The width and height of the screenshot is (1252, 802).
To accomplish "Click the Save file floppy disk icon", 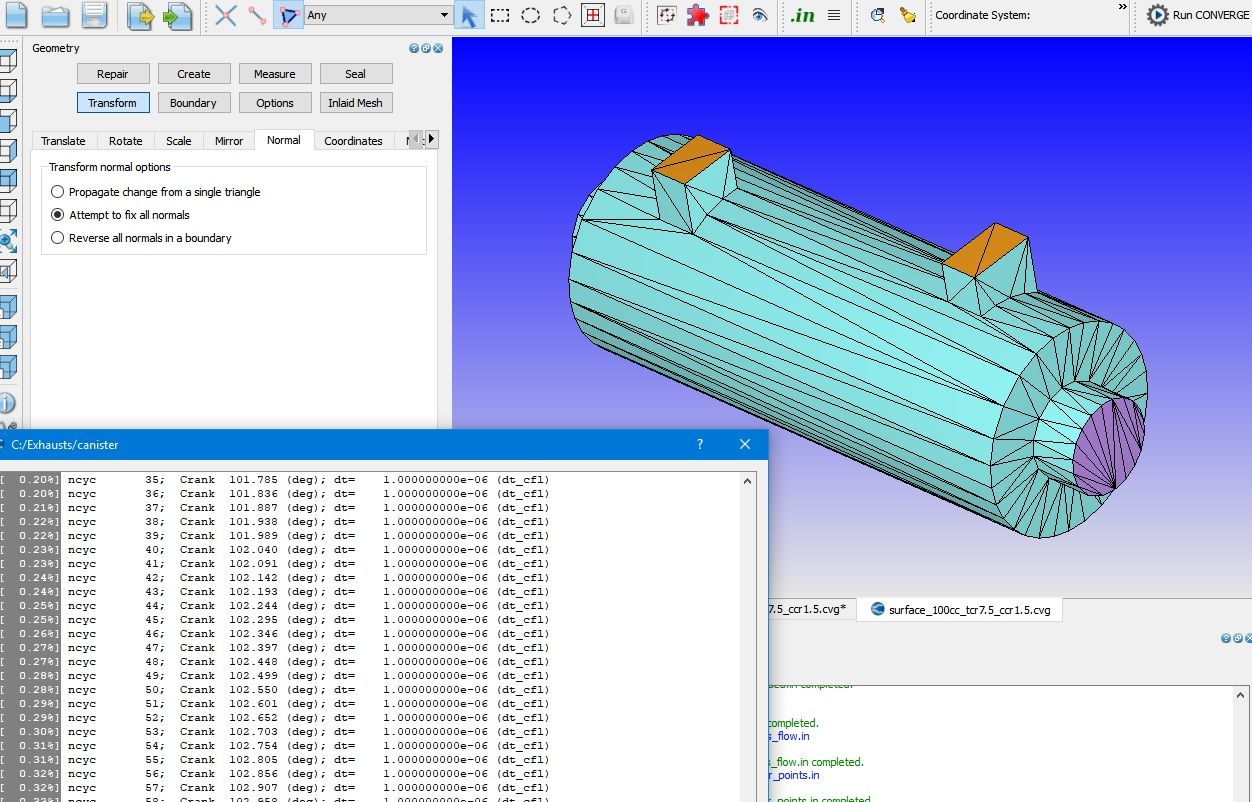I will click(94, 15).
